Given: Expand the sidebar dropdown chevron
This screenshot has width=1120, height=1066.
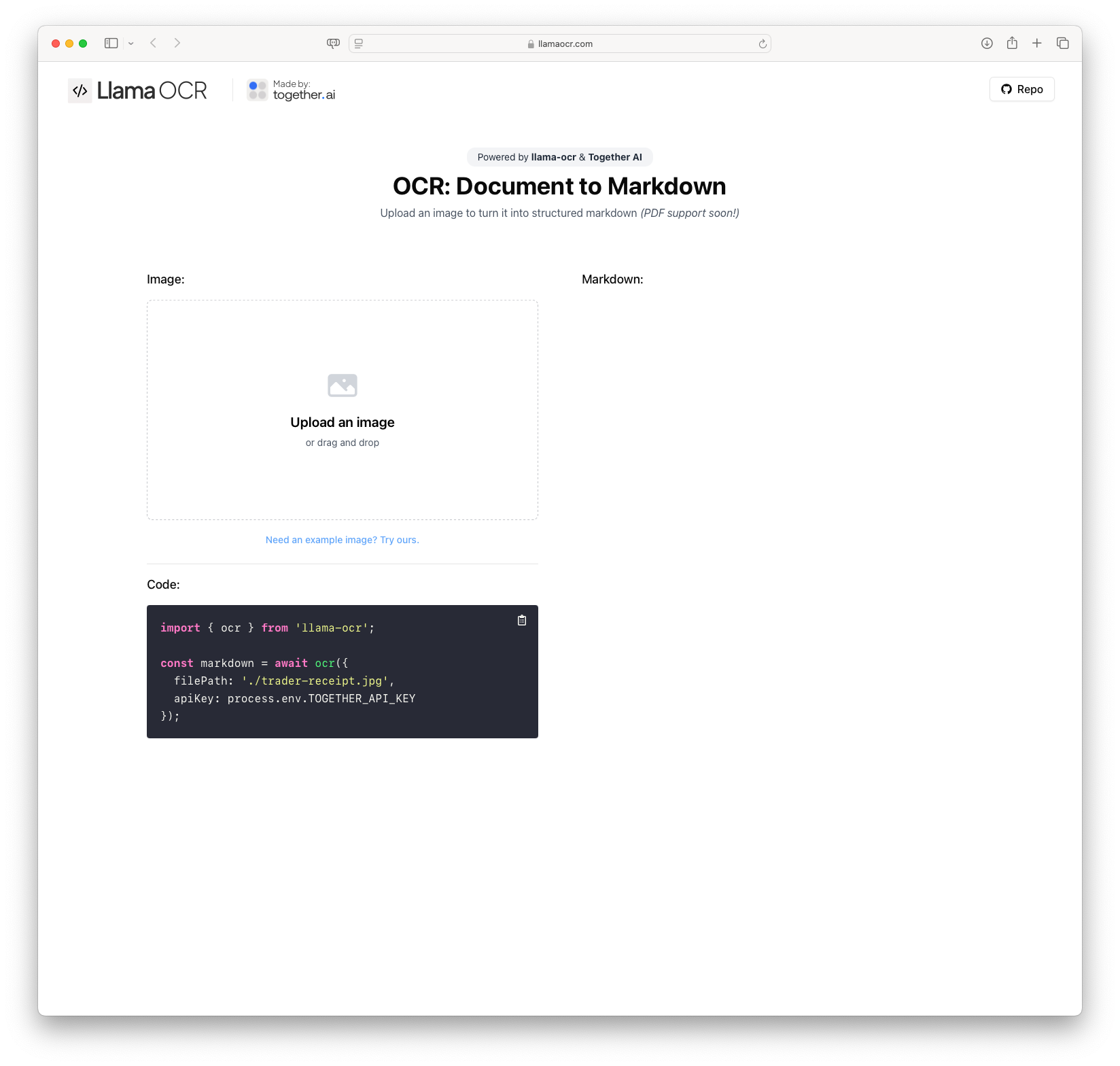Looking at the screenshot, I should (x=131, y=43).
